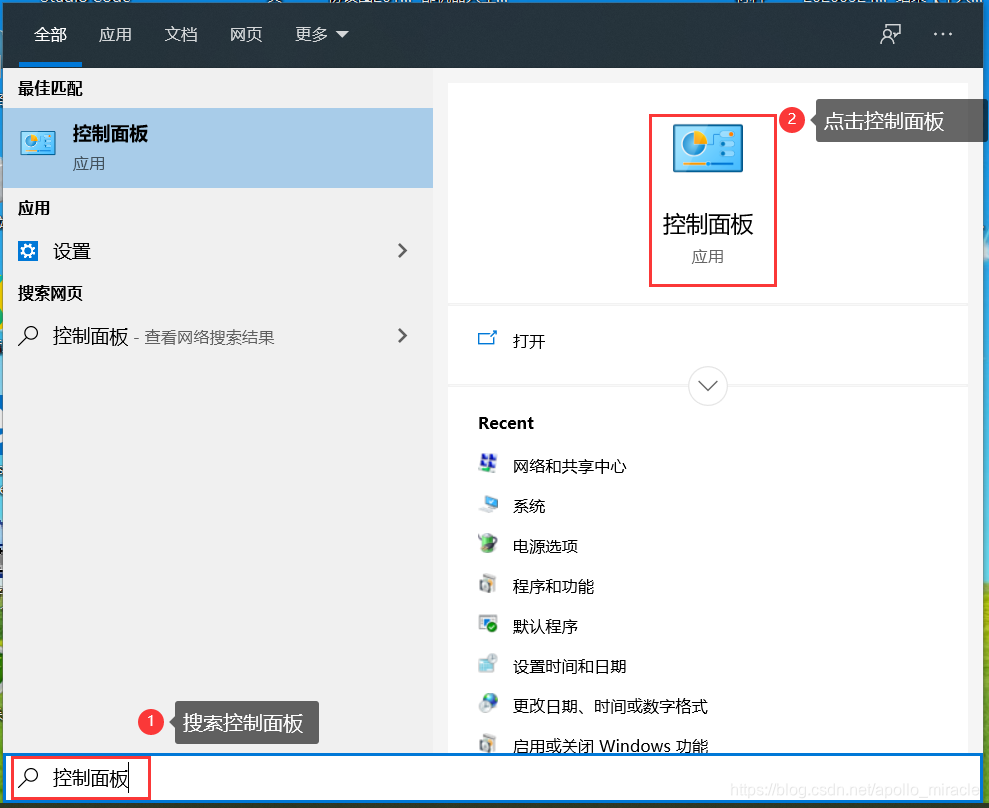Click the 启用或关闭 Windows 功能 icon
The image size is (989, 808).
488,743
